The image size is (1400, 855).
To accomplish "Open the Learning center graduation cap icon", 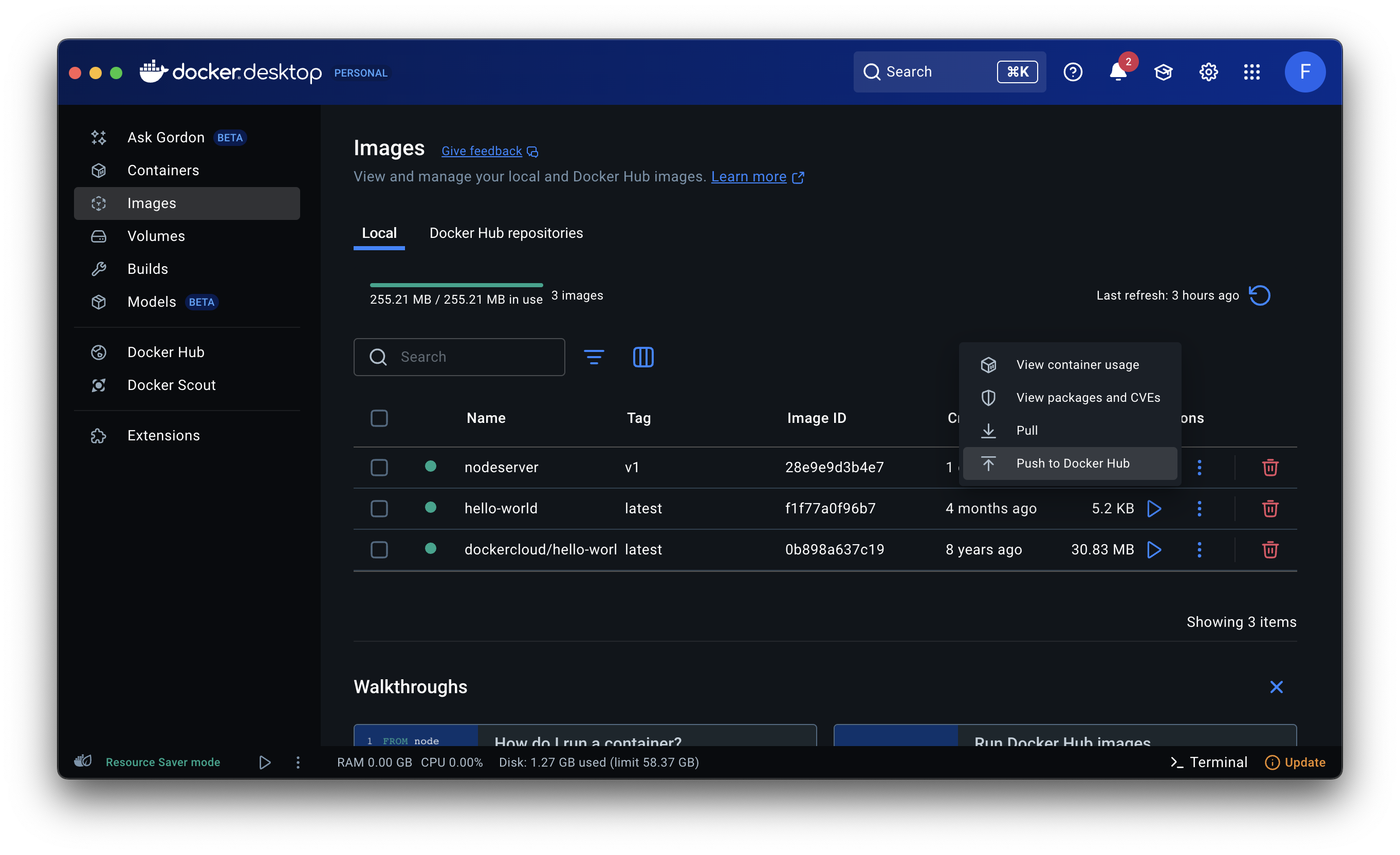I will (x=1163, y=72).
